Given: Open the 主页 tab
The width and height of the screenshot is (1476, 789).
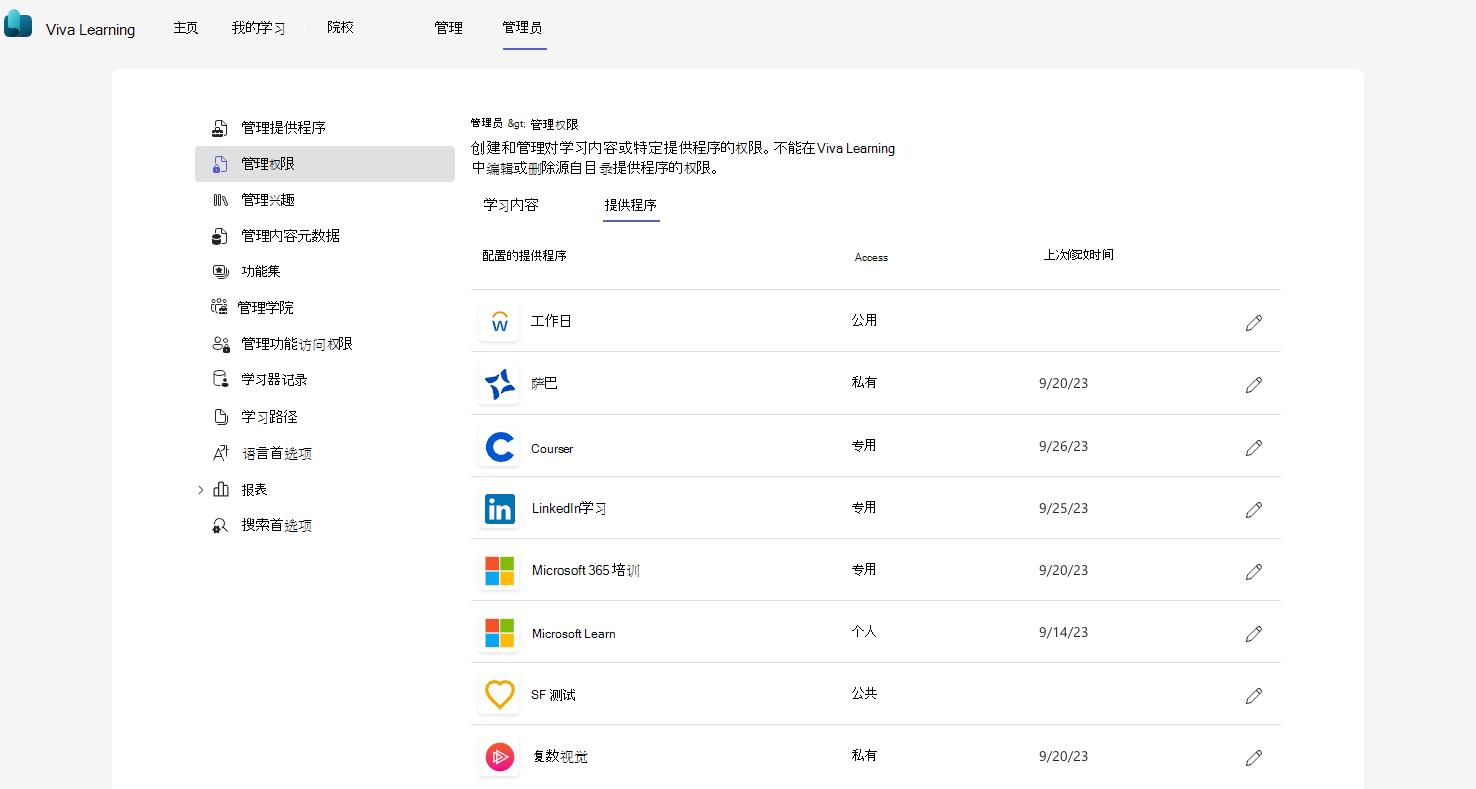Looking at the screenshot, I should pyautogui.click(x=186, y=28).
